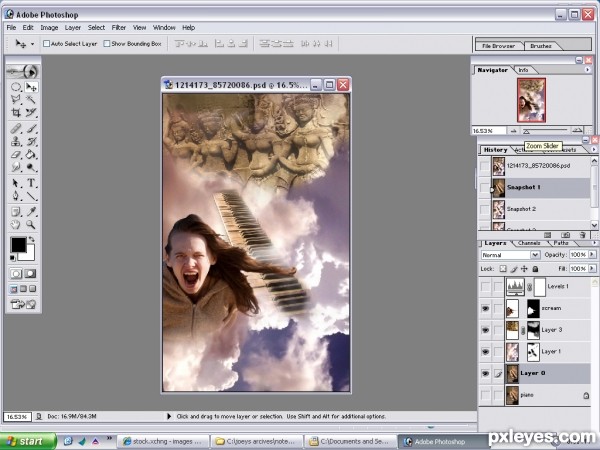600x450 pixels.
Task: Select the Dodge tool
Action: (31, 167)
